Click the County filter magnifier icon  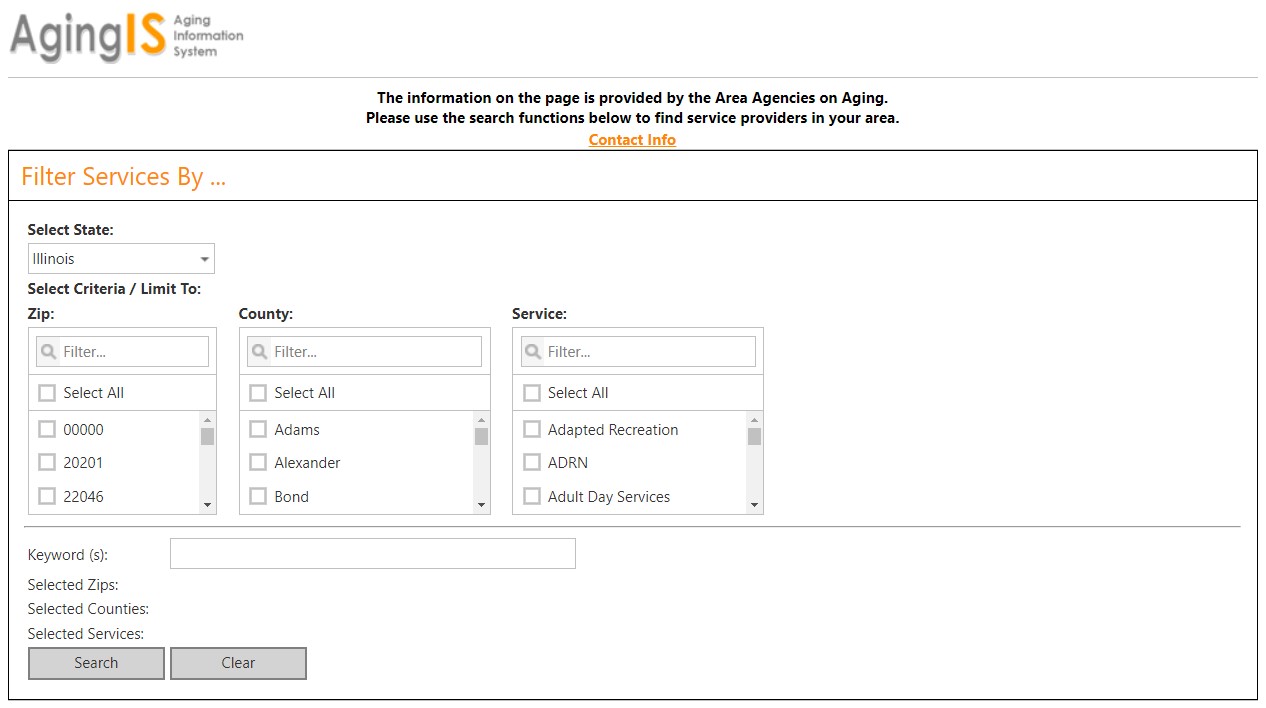click(260, 352)
